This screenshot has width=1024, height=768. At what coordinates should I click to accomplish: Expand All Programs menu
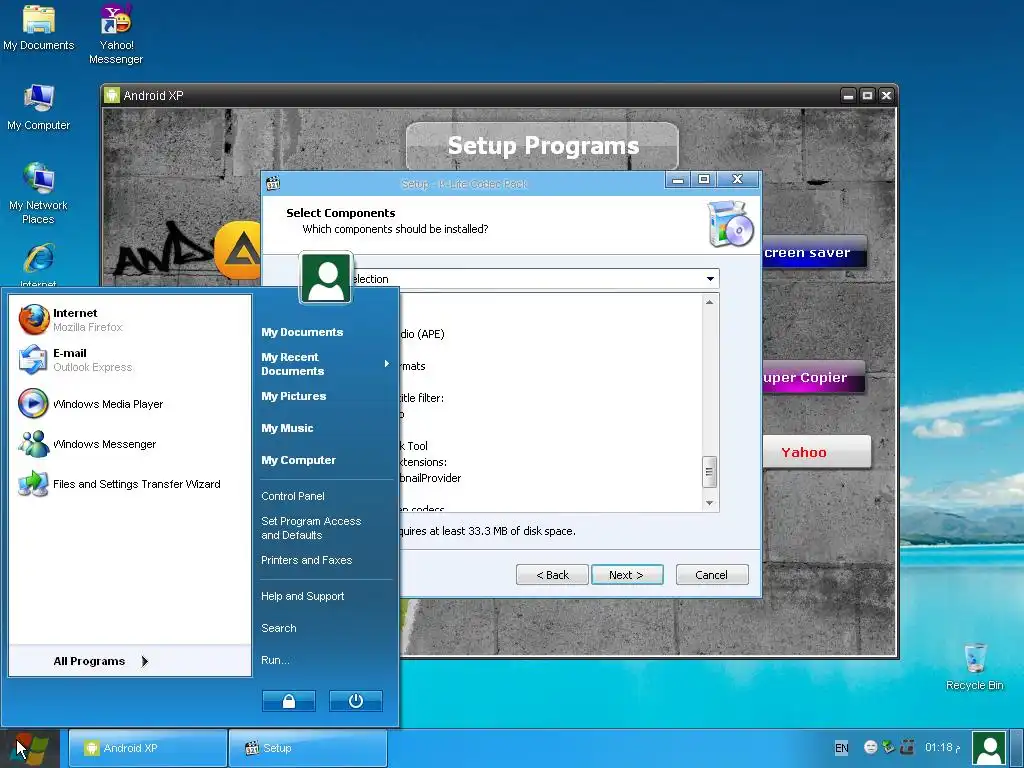(x=101, y=661)
